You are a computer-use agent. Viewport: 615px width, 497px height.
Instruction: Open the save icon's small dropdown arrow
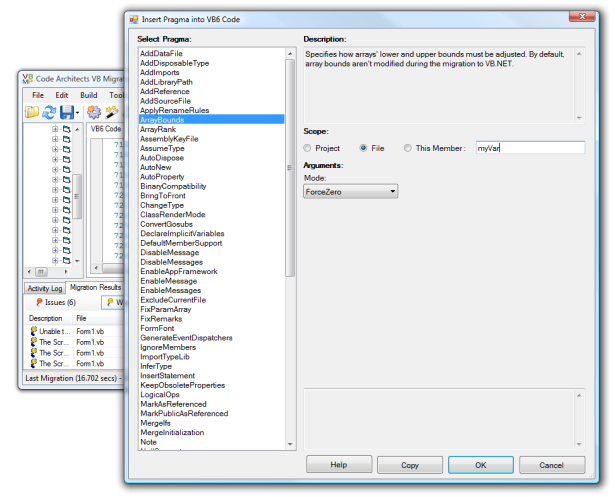pyautogui.click(x=77, y=113)
